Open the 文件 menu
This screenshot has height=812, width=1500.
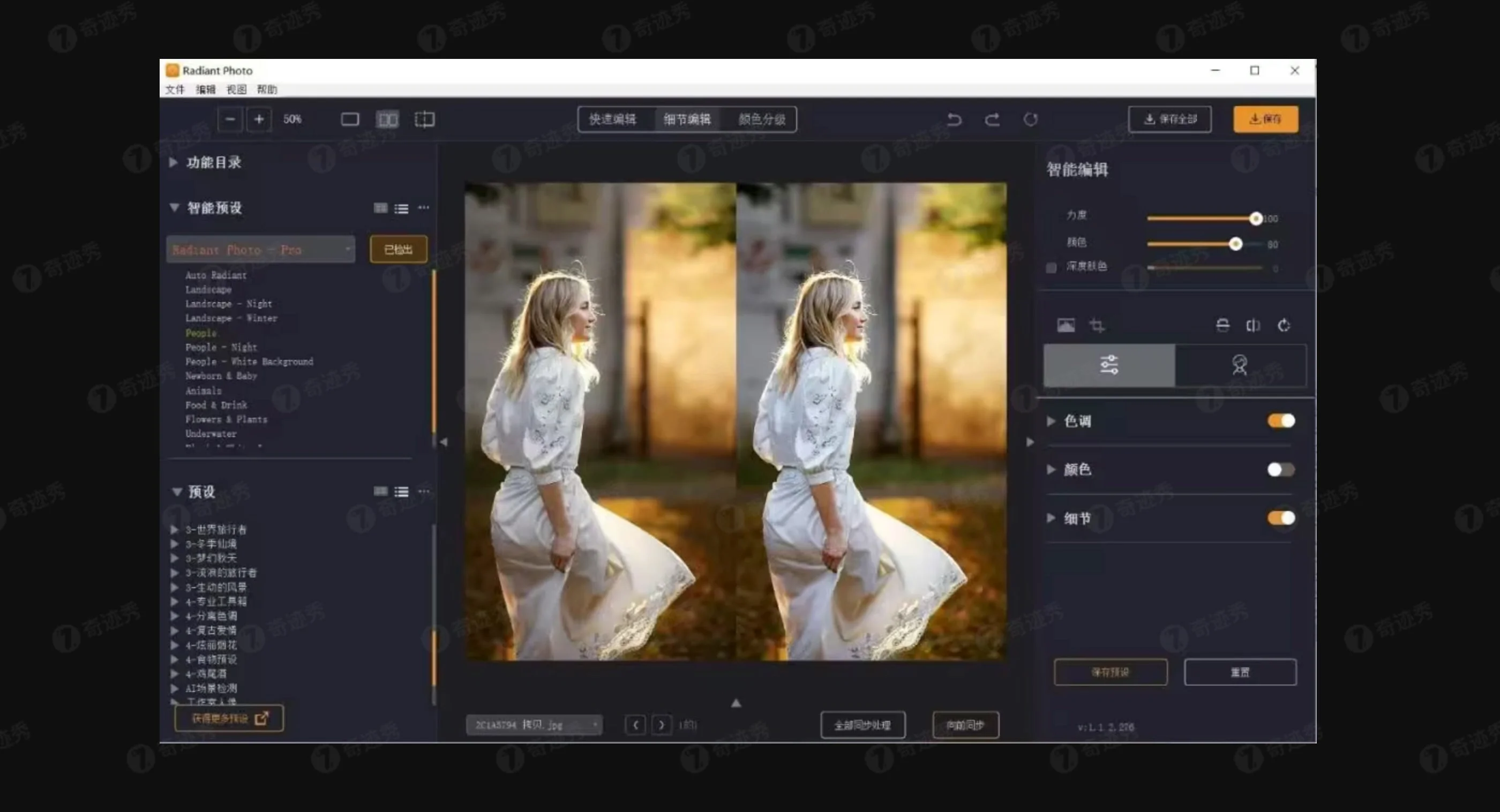coord(174,89)
